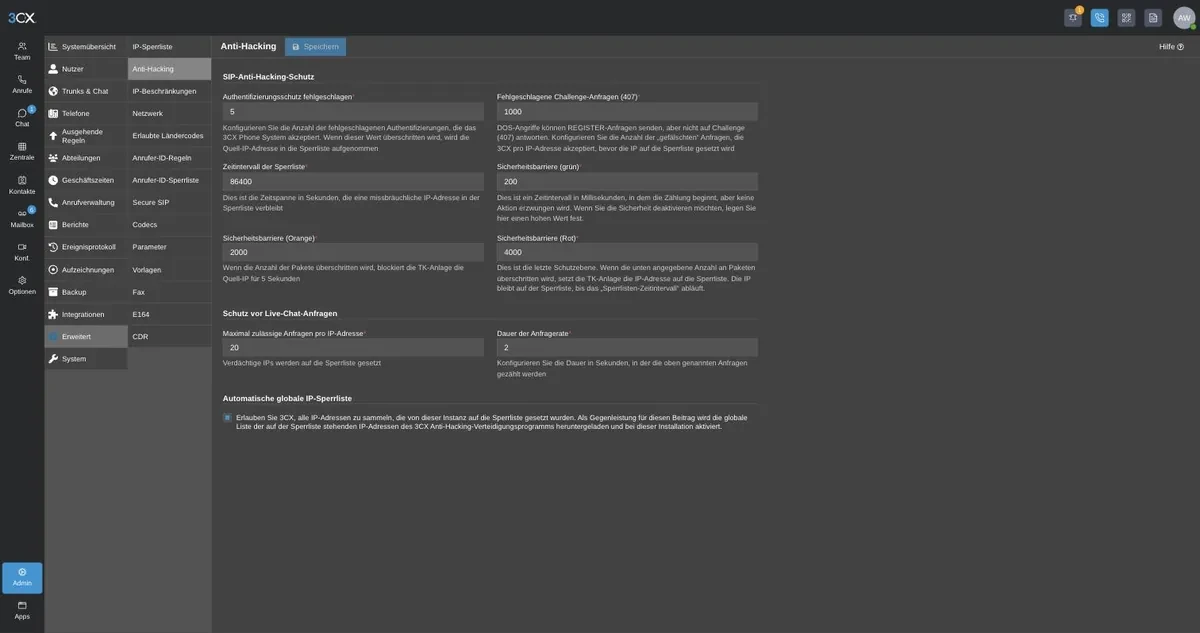Click the QR code icon in the header

1126,17
